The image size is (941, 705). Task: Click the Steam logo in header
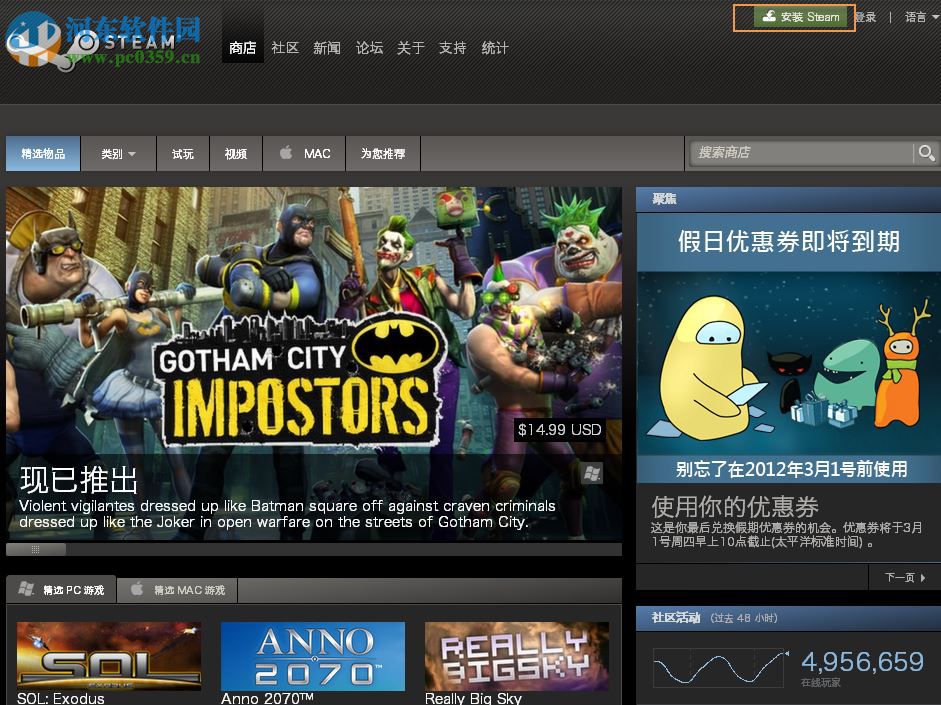[x=120, y=43]
